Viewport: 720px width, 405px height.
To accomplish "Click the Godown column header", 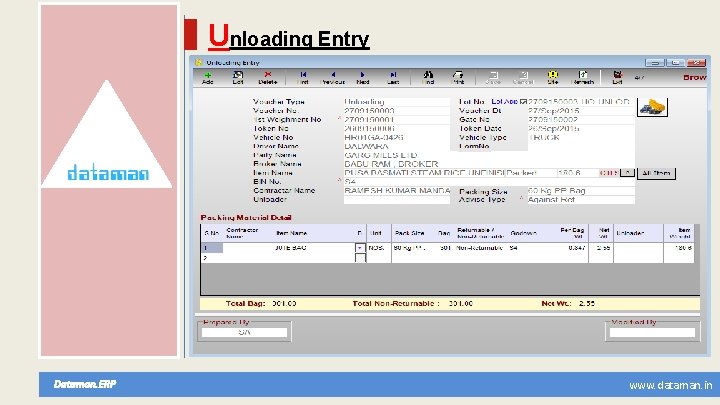I will (x=523, y=233).
